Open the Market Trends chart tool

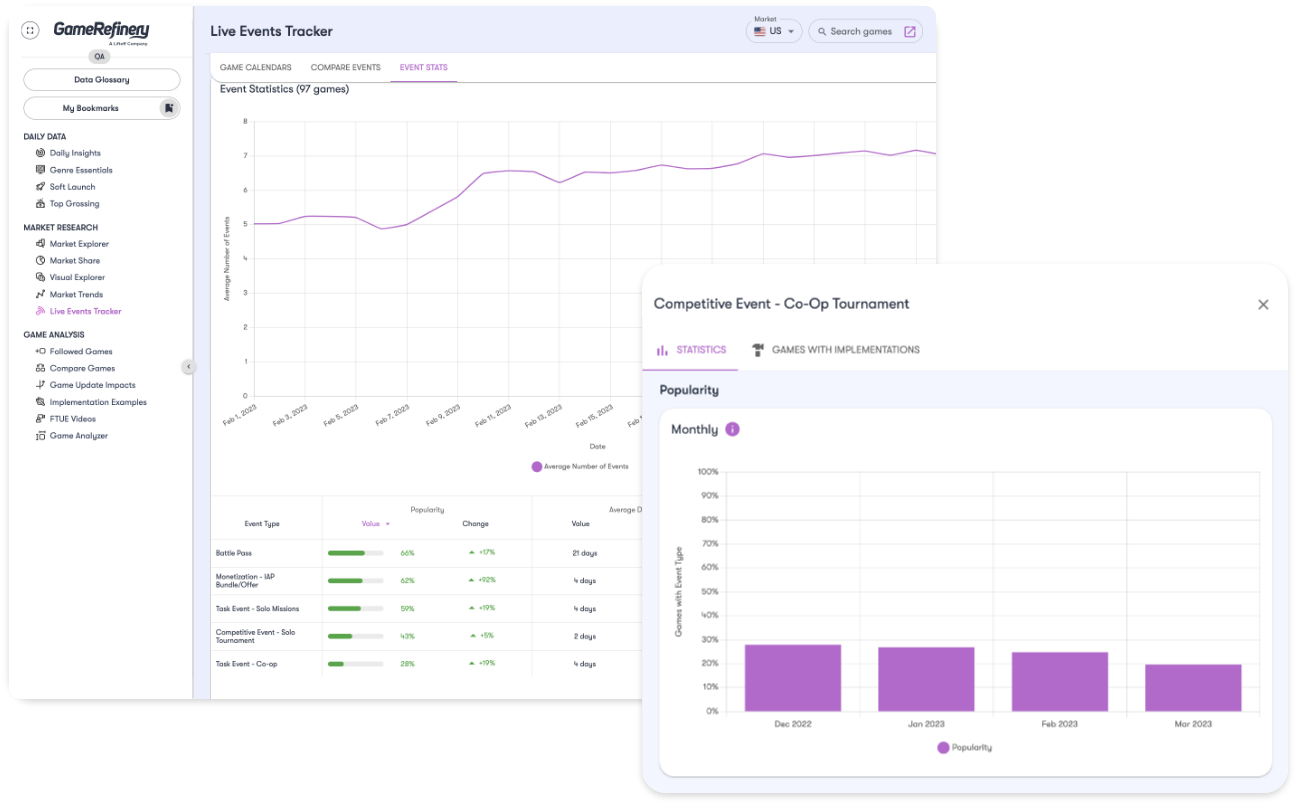point(74,294)
